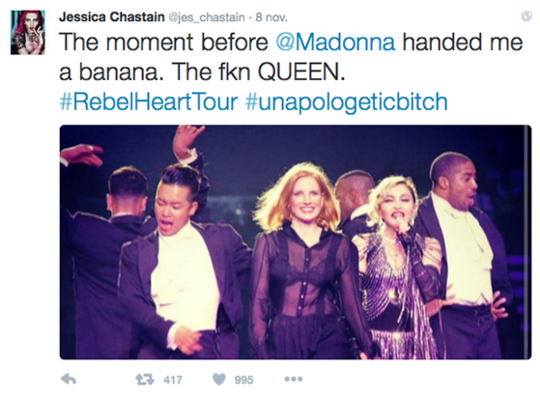The image size is (540, 397).
Task: Click the raised hand of the left dancer
Action: click(187, 139)
